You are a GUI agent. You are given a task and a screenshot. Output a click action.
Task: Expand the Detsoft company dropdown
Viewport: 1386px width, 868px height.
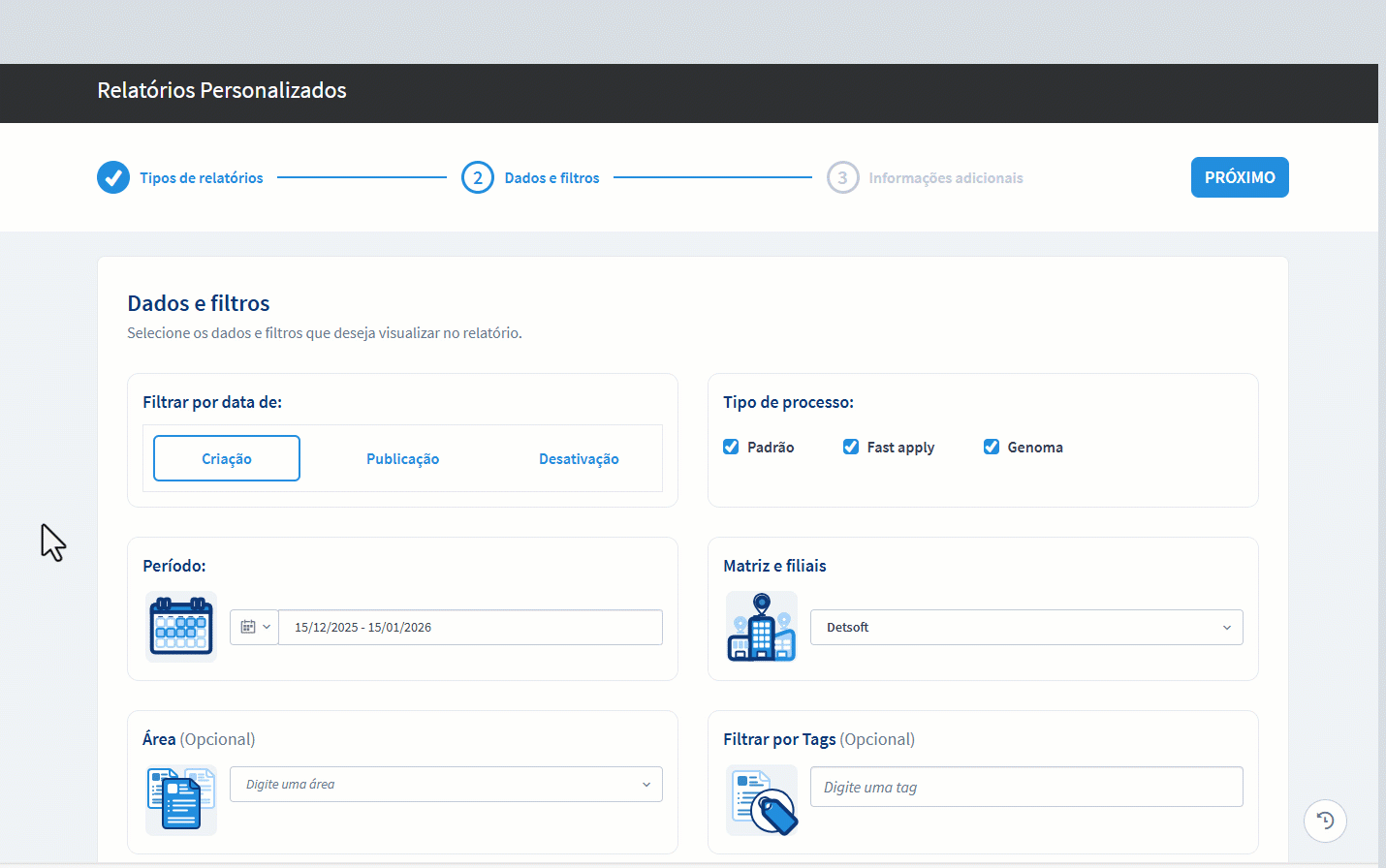(1025, 627)
